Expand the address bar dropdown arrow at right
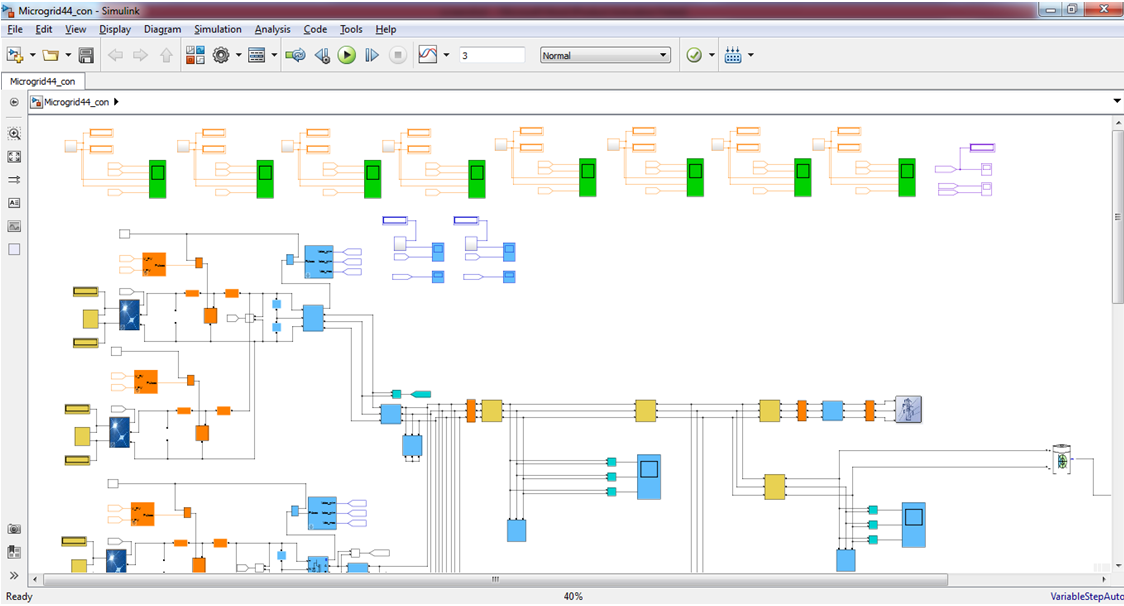1124x606 pixels. point(1117,102)
